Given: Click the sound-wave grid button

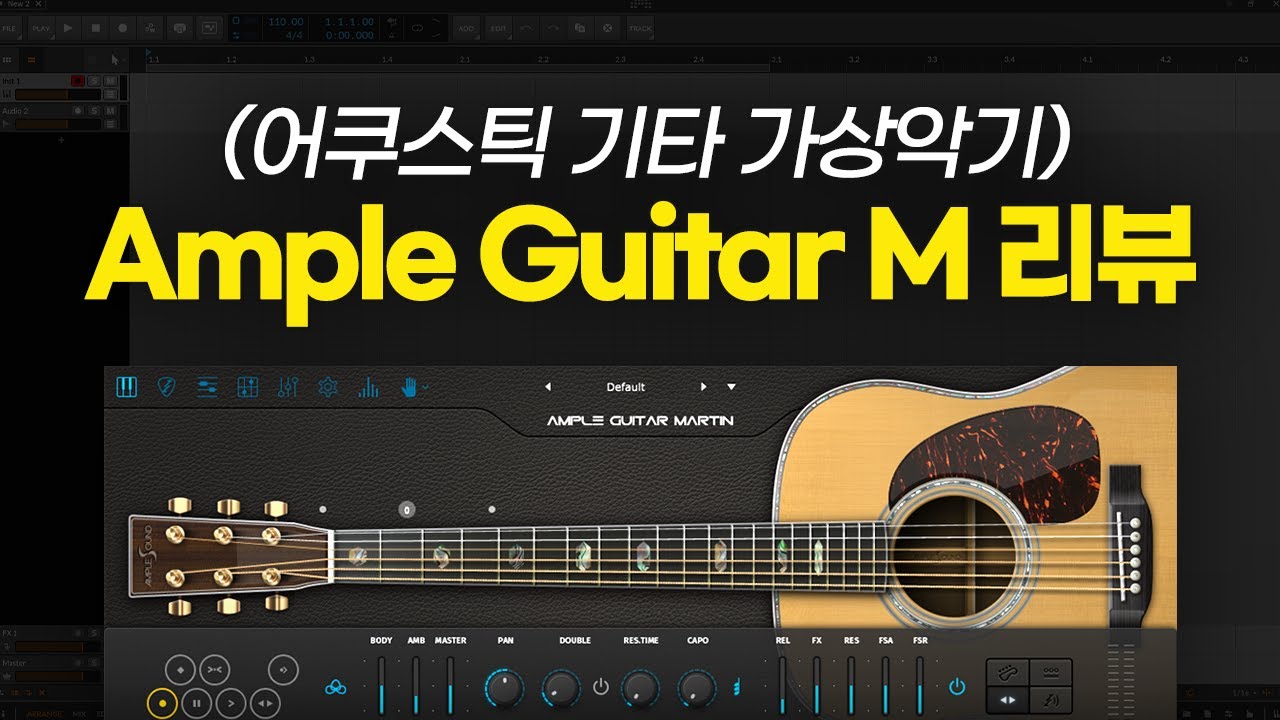Looking at the screenshot, I should coord(1051,700).
